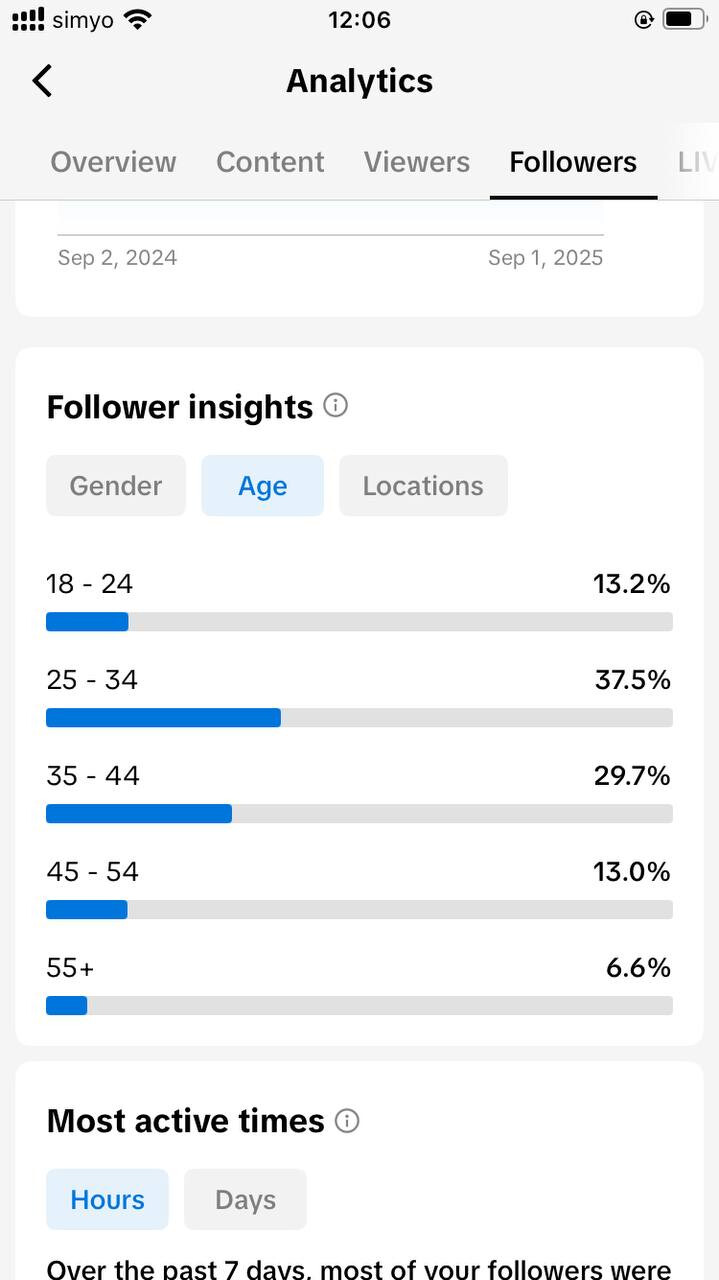
Task: Tap the cellular signal bars icon
Action: 28,19
